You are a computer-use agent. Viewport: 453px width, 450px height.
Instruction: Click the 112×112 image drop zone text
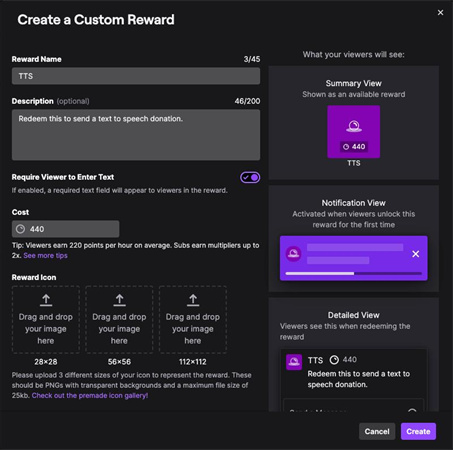[193, 329]
